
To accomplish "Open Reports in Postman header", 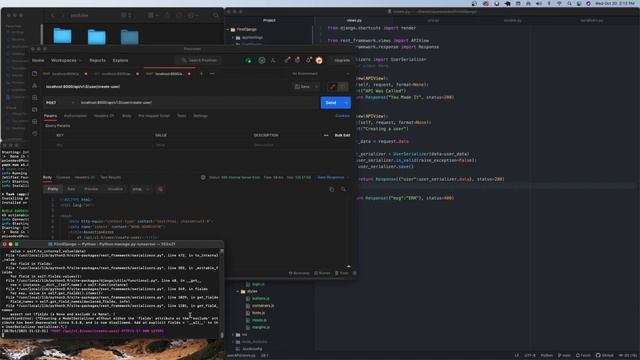I will tap(97, 60).
